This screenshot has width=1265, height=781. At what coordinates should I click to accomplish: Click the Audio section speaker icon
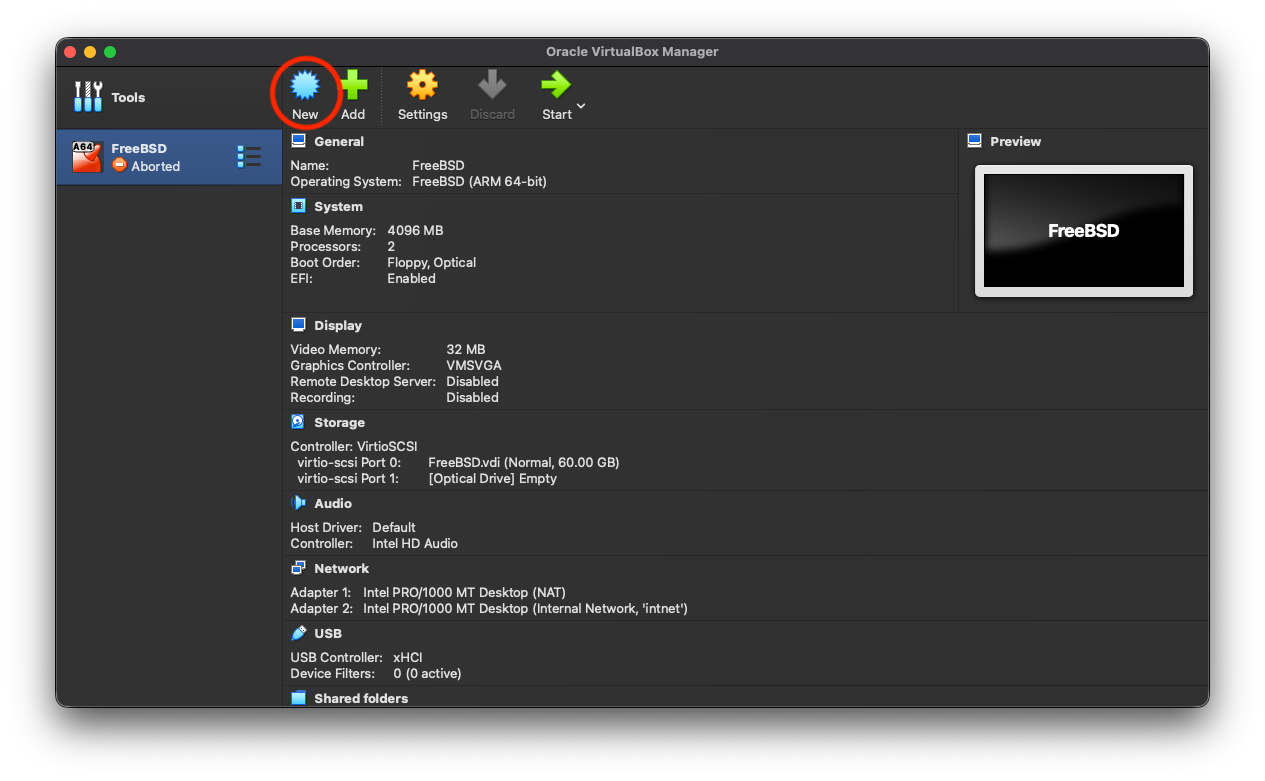pyautogui.click(x=298, y=503)
